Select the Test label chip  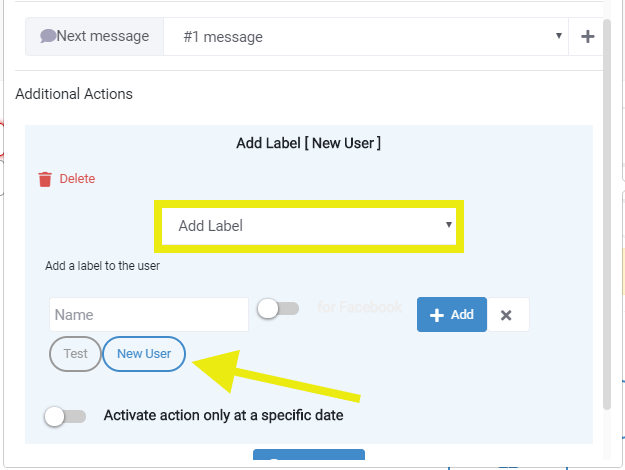75,354
